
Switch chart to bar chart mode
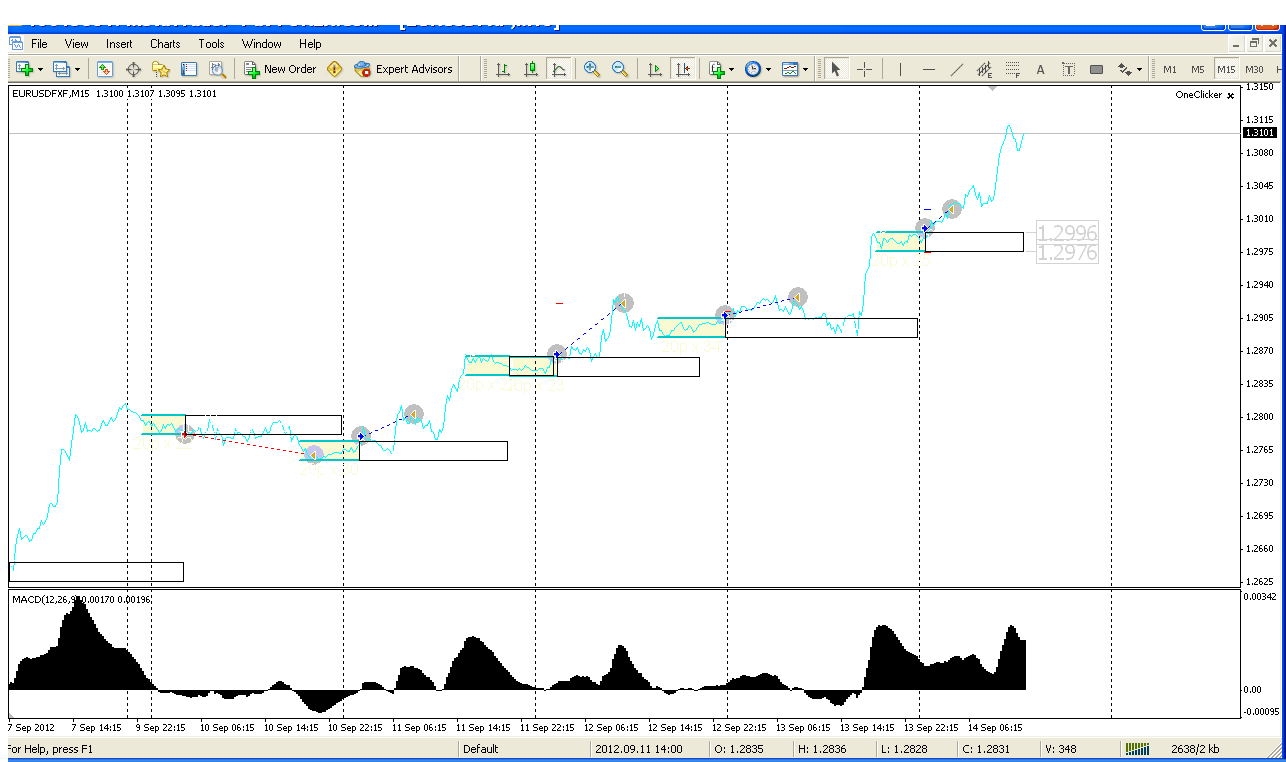point(503,69)
